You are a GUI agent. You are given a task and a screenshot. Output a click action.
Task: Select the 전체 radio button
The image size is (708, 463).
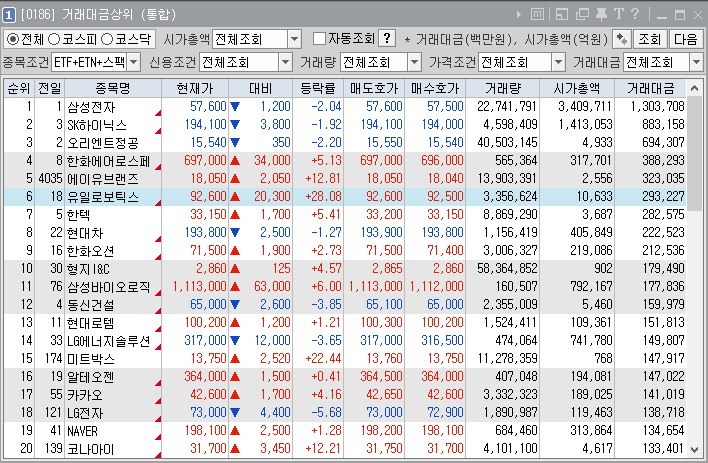coord(13,40)
